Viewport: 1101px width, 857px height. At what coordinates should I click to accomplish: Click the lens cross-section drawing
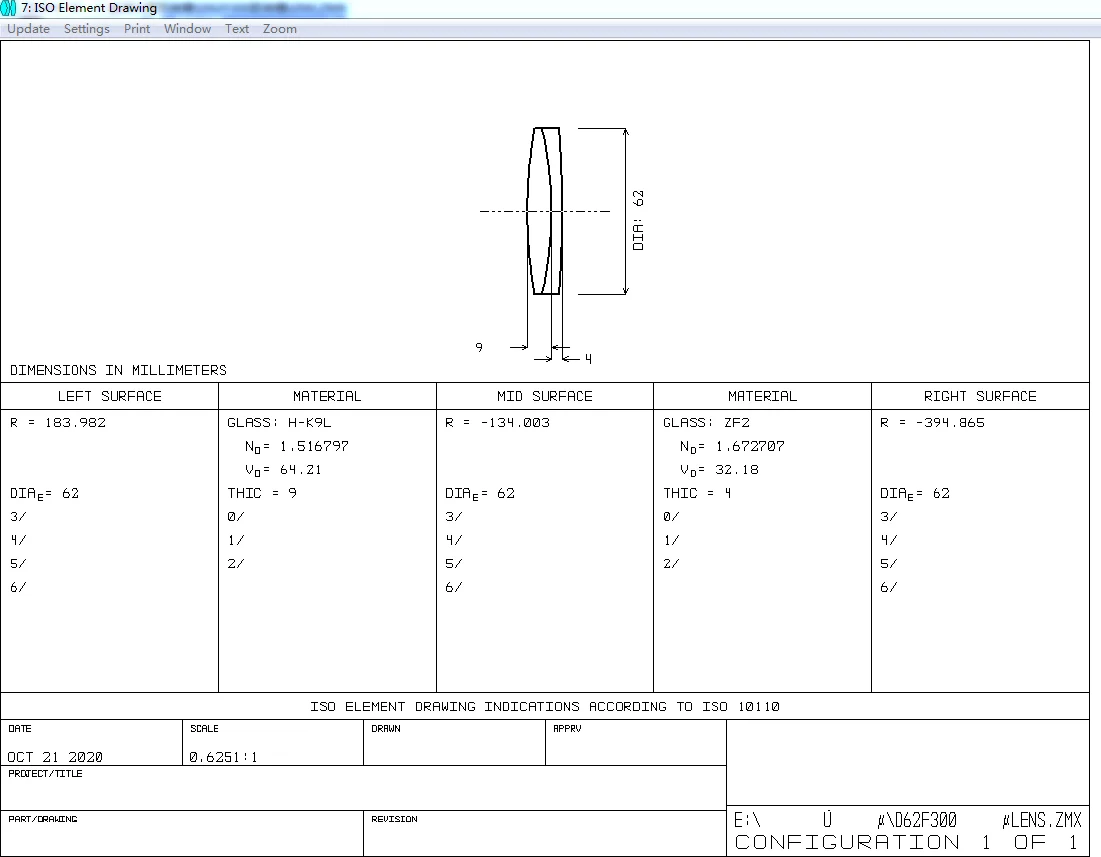(545, 211)
